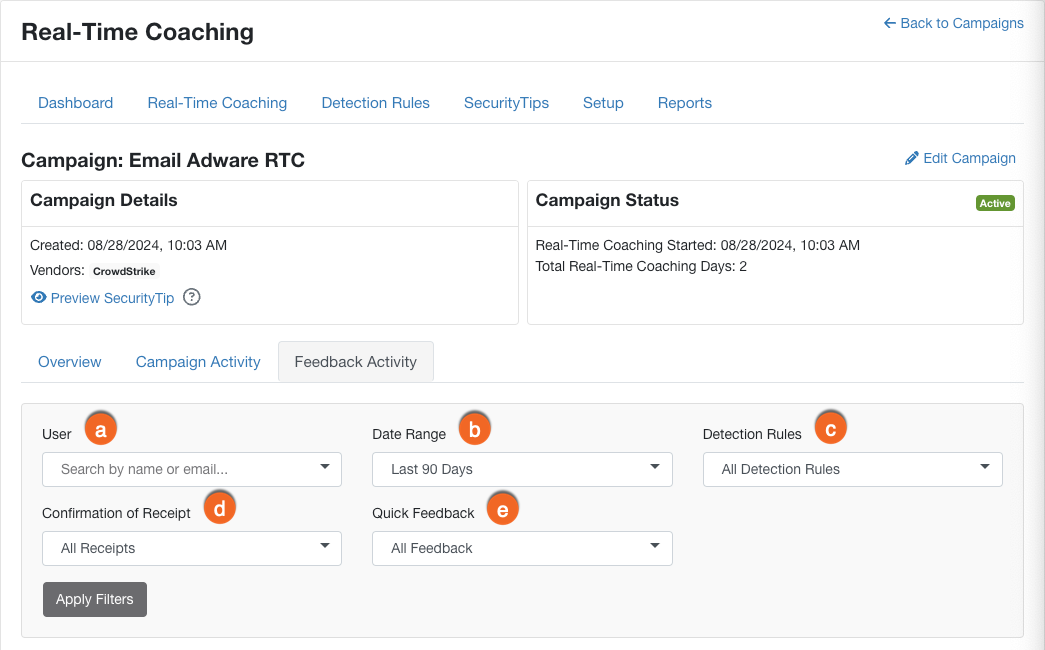The image size is (1045, 650).
Task: Switch to the Campaign Activity tab
Action: tap(197, 362)
